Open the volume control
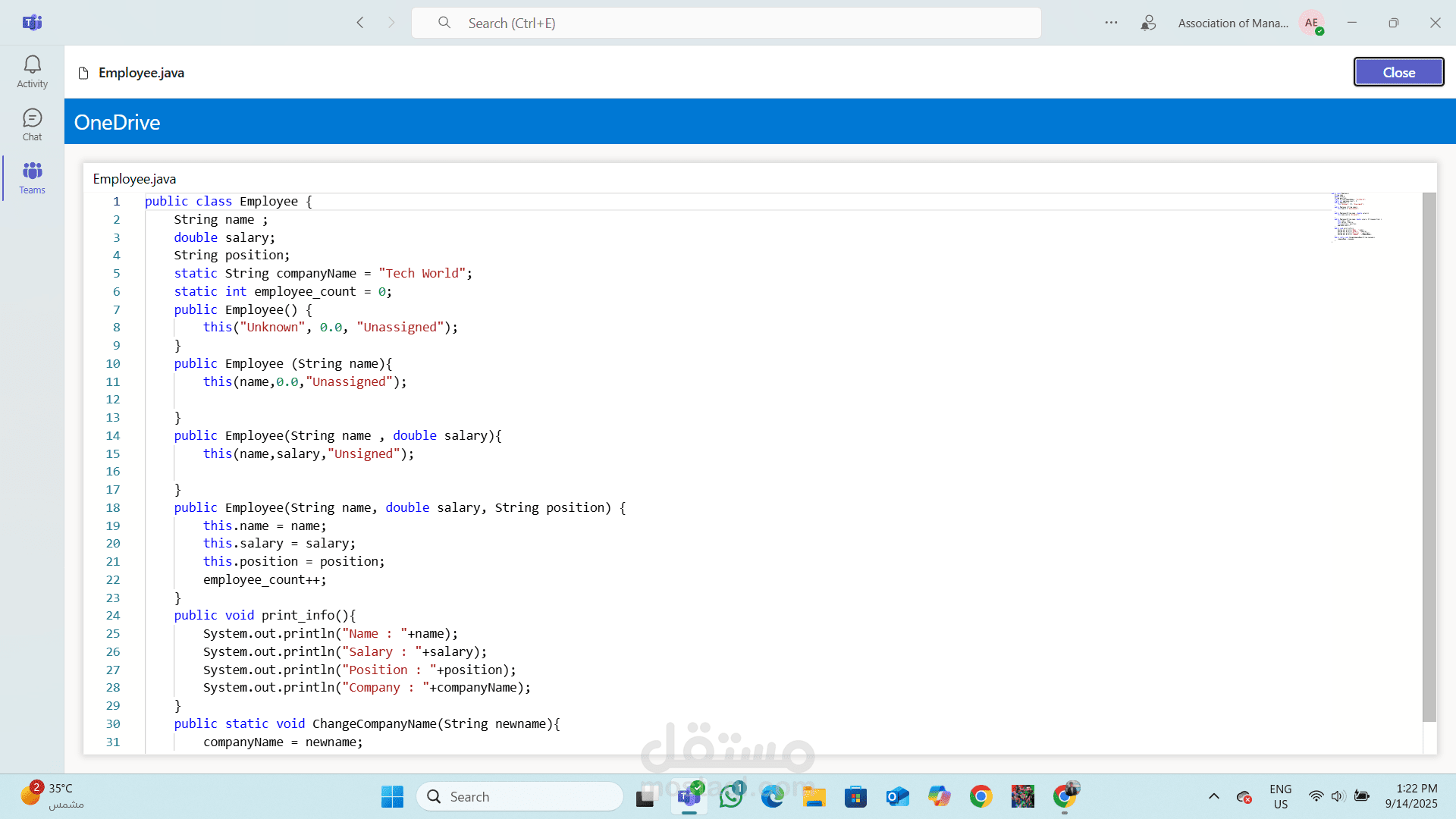1456x819 pixels. pos(1338,796)
